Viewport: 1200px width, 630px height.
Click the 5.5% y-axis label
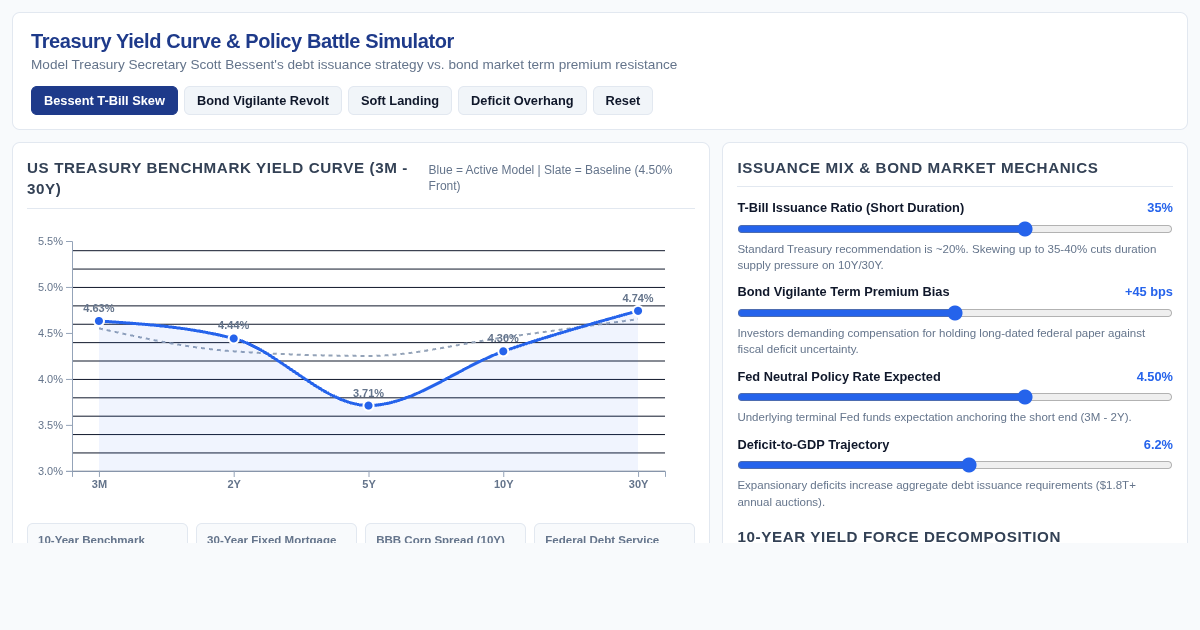(50, 241)
